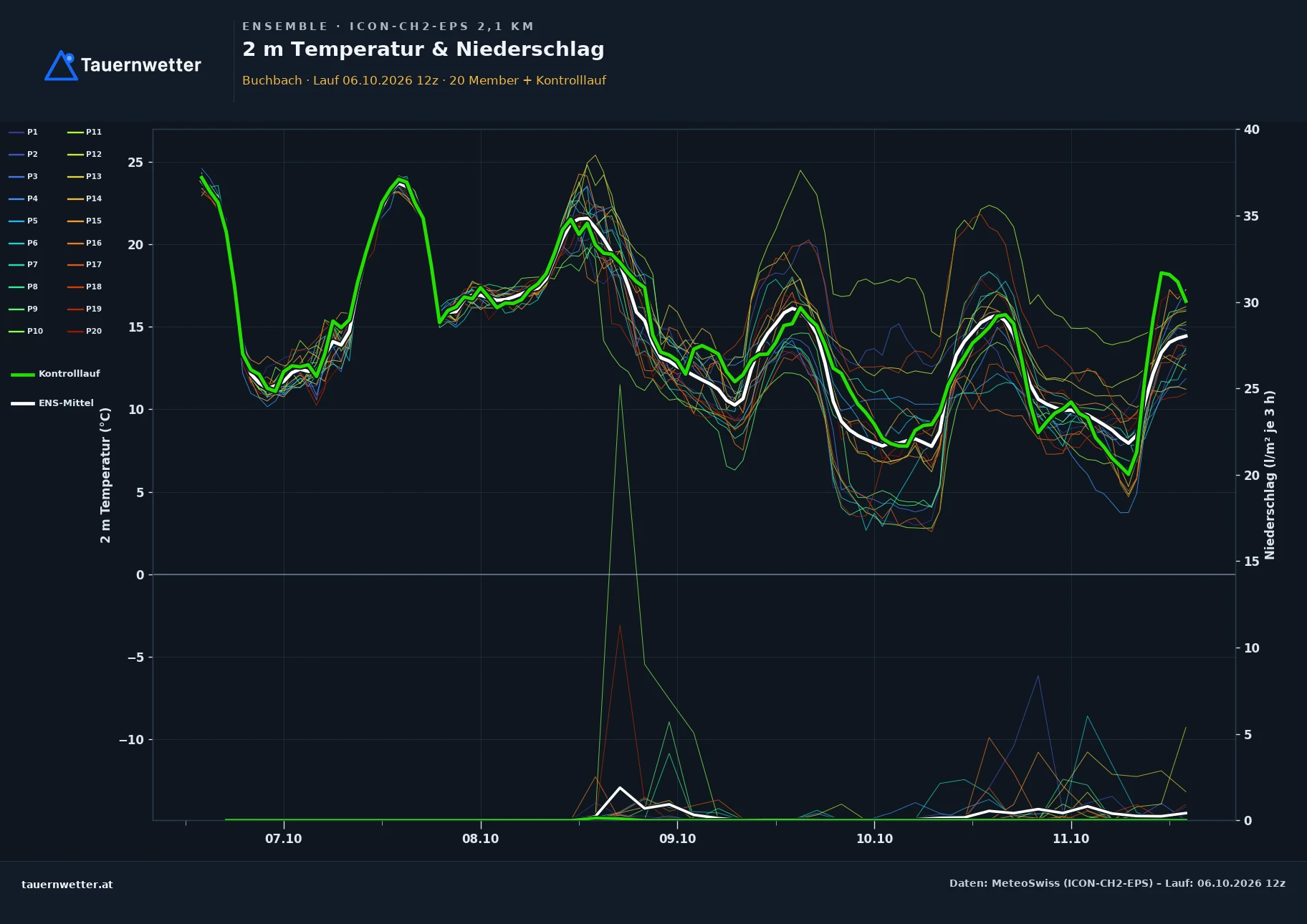This screenshot has height=924, width=1307.
Task: Click the Tauernwetter mountain logo icon
Action: 61,65
